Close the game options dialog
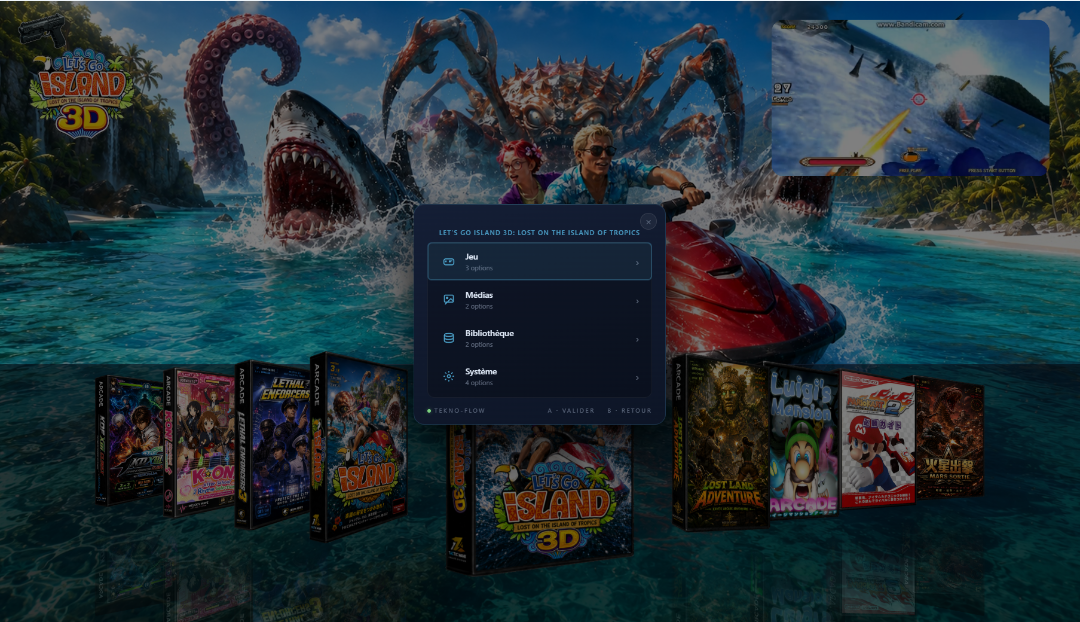The height and width of the screenshot is (622, 1080). (648, 221)
